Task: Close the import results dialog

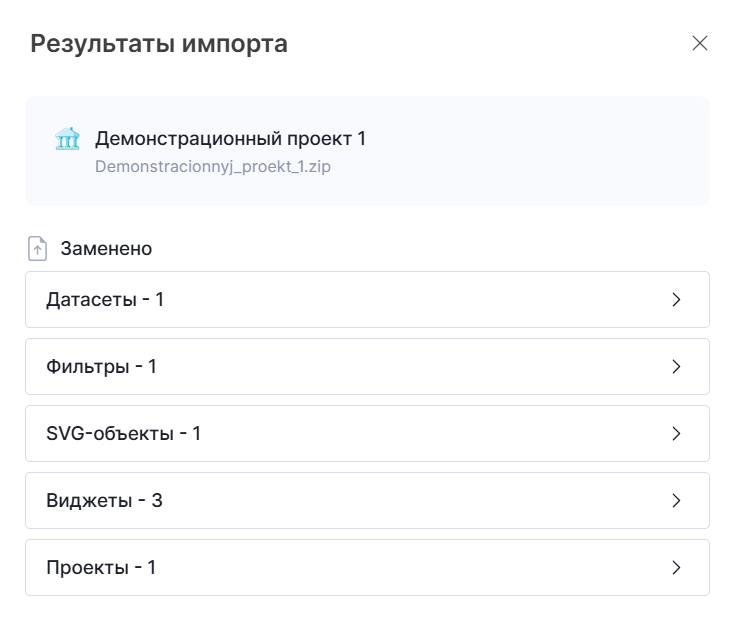Action: 700,43
